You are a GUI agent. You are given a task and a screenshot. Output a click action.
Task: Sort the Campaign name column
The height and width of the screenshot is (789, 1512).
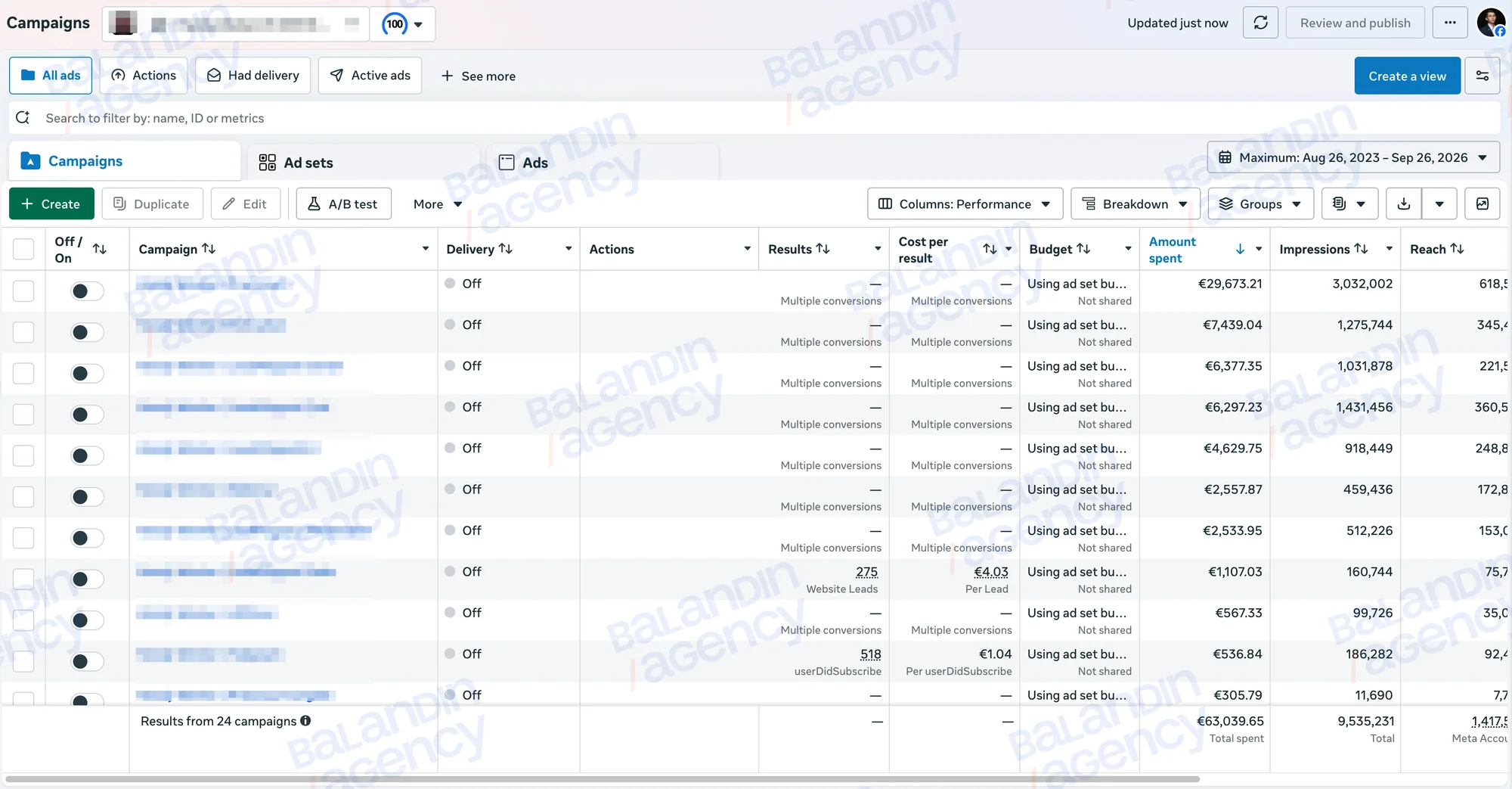click(209, 249)
